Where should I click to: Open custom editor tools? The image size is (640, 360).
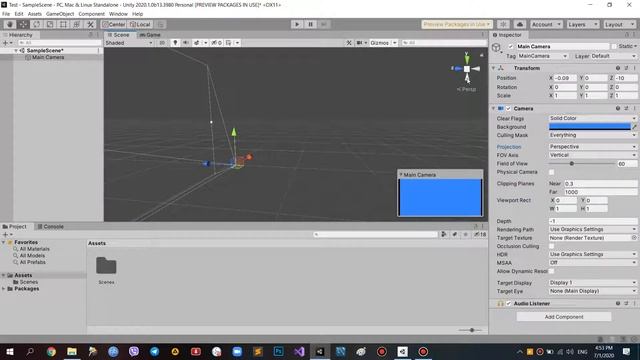click(91, 24)
